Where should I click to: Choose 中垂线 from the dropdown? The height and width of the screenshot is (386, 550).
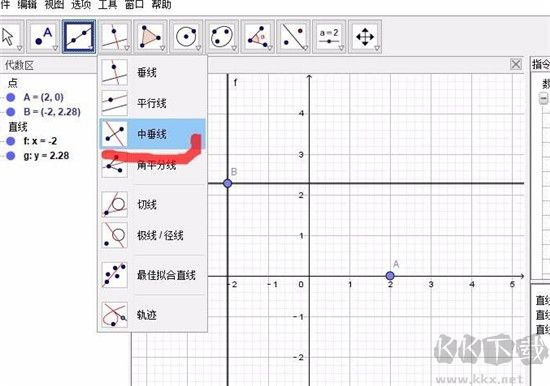(x=152, y=134)
